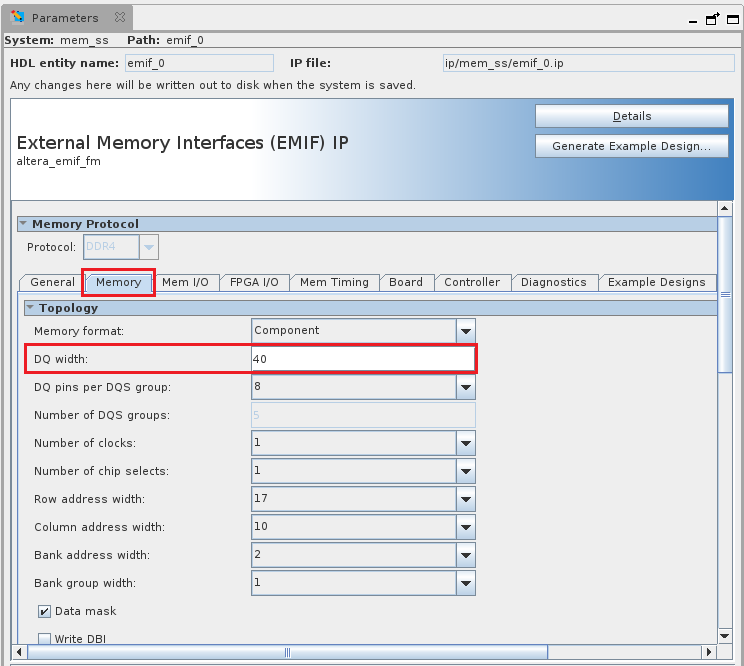Click Generate Example Design button
Image resolution: width=744 pixels, height=666 pixels.
pos(631,146)
